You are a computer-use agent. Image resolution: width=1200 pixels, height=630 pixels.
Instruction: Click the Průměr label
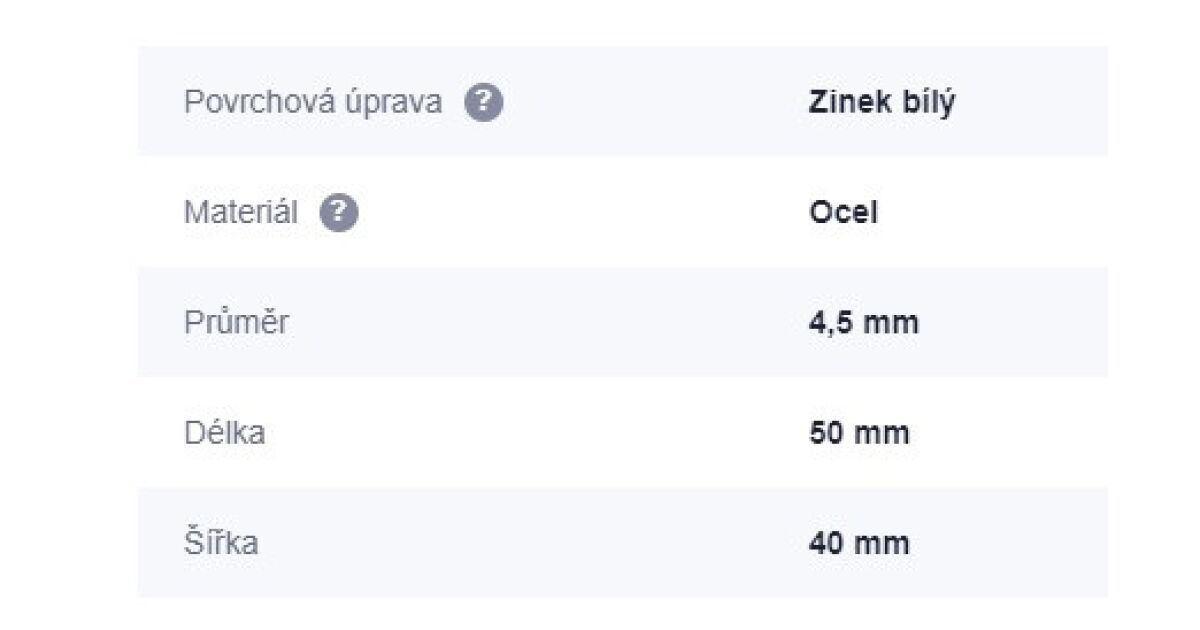[236, 323]
